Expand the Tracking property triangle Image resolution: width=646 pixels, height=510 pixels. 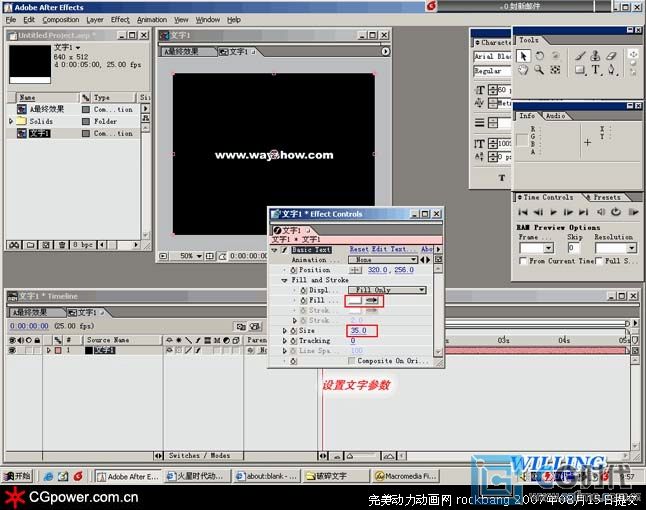tap(284, 341)
